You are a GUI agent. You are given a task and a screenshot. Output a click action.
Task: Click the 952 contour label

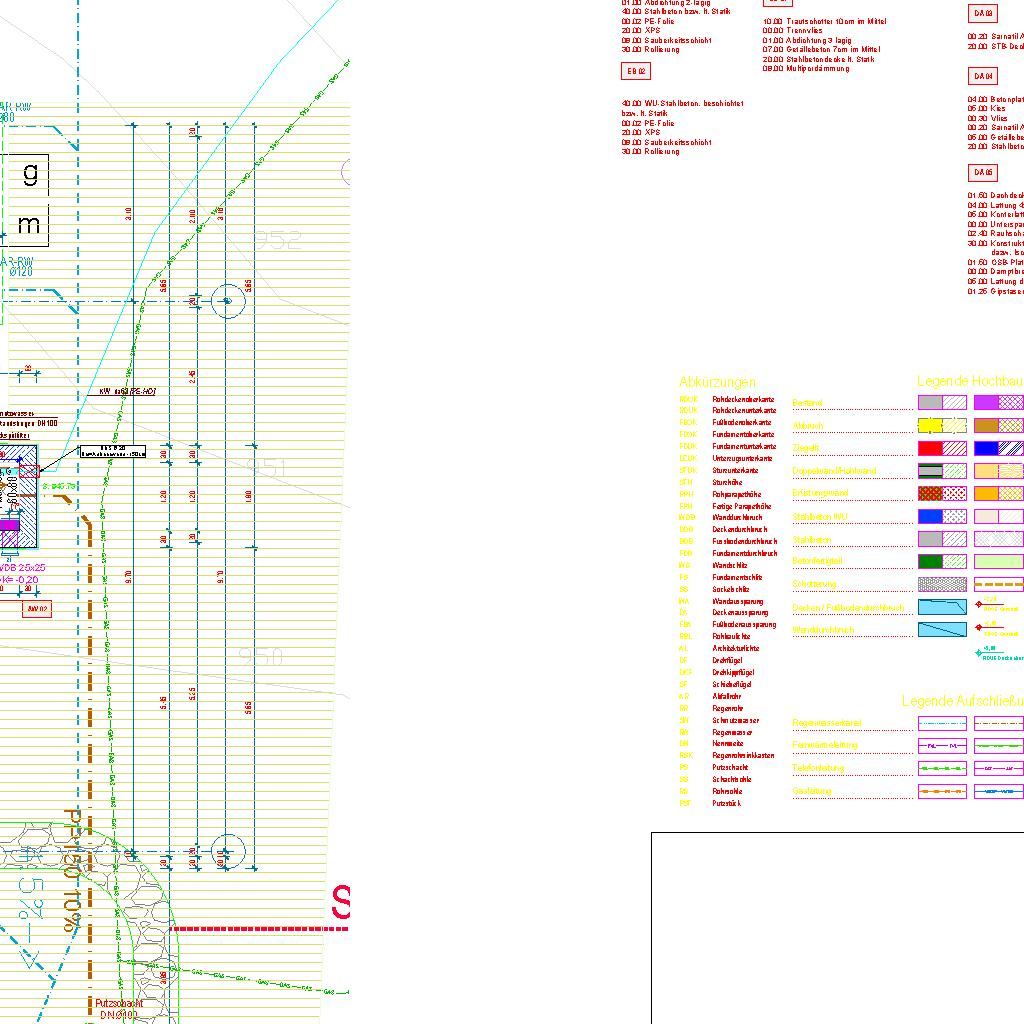[278, 240]
